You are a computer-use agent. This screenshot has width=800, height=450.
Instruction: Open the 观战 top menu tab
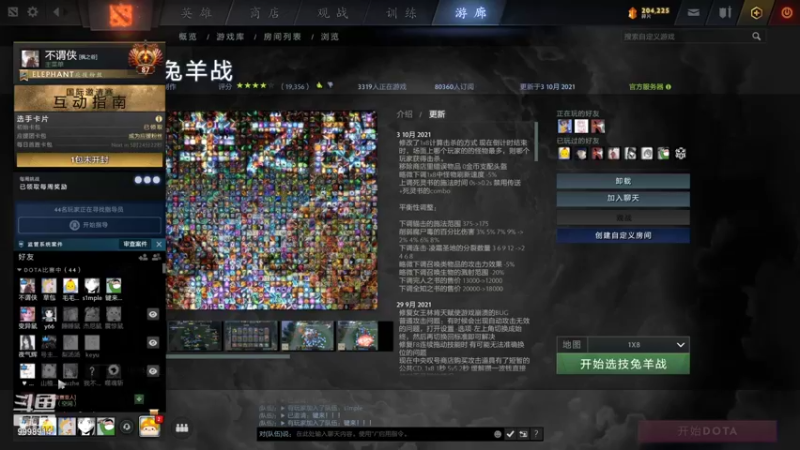pos(333,13)
